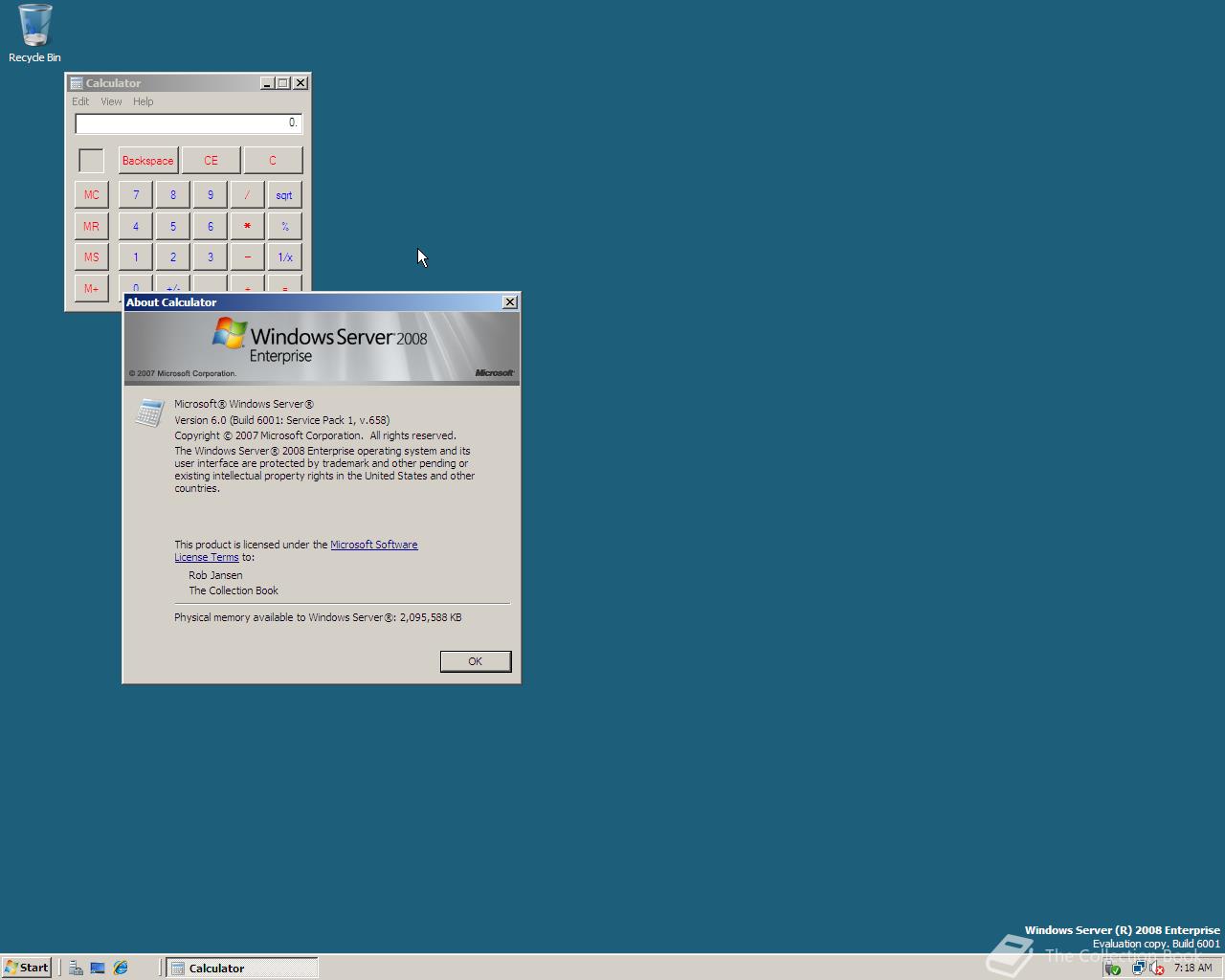Image resolution: width=1225 pixels, height=980 pixels.
Task: Click digit 9 on Calculator
Action: [211, 195]
